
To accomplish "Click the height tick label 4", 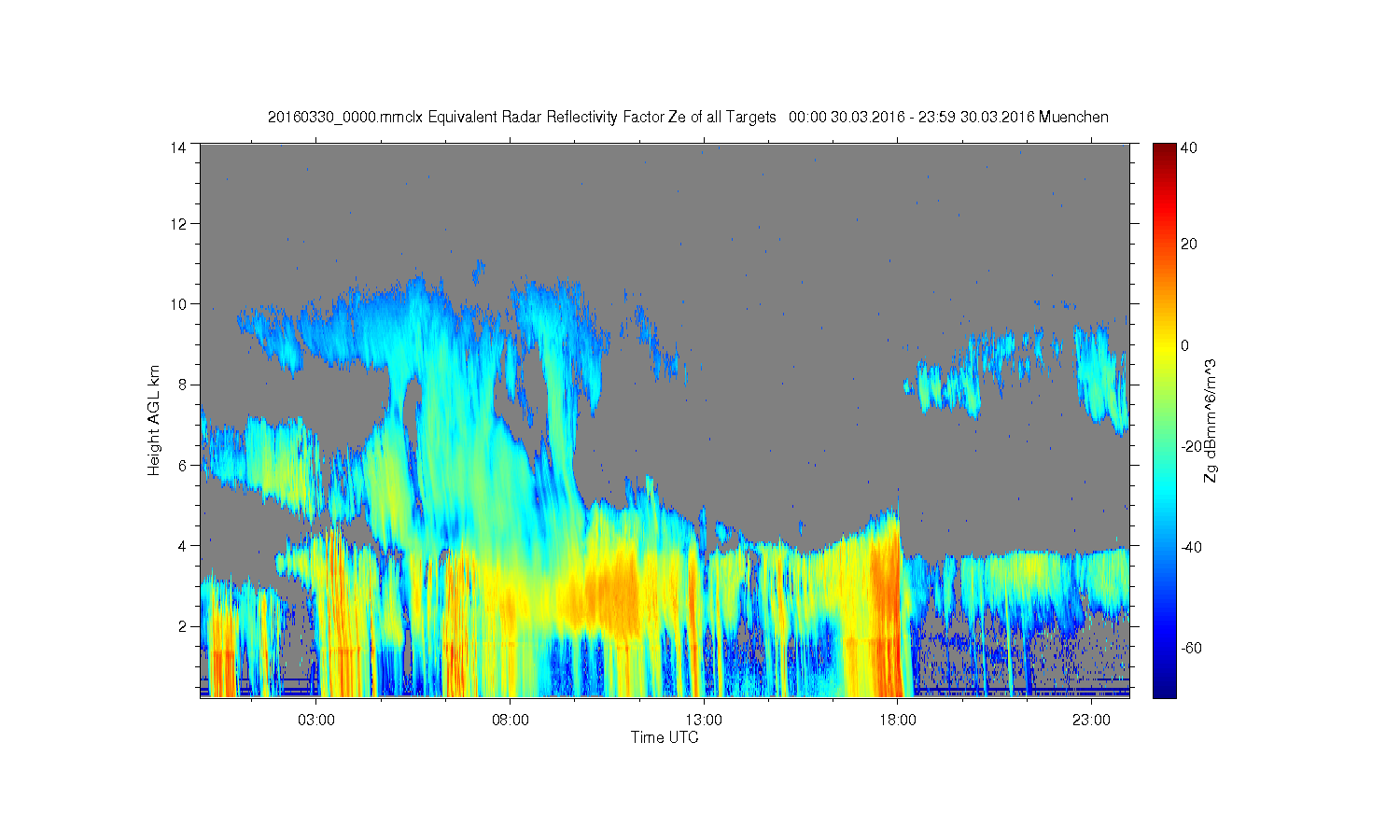I will [183, 545].
